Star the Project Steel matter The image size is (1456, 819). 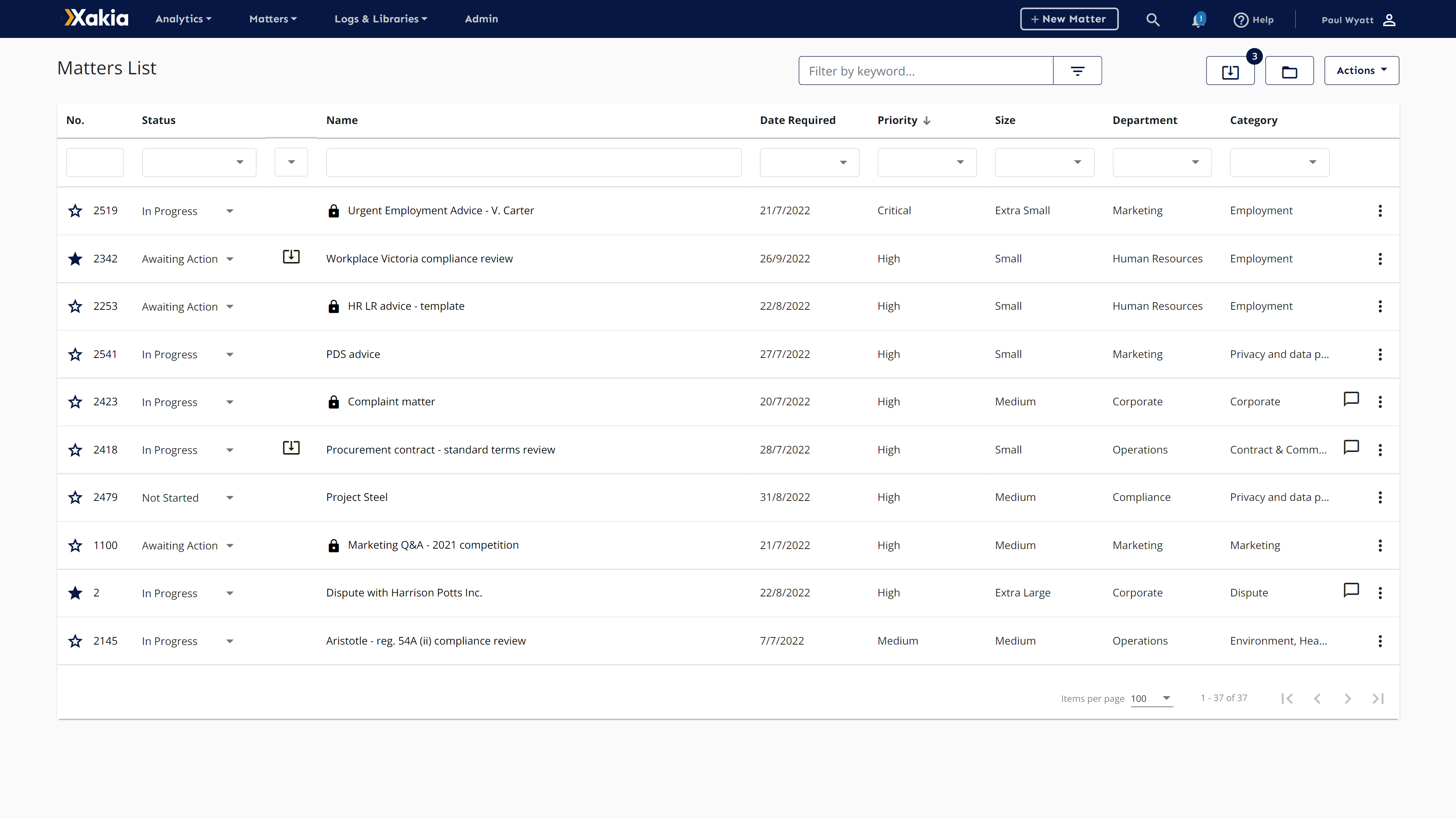click(x=75, y=497)
